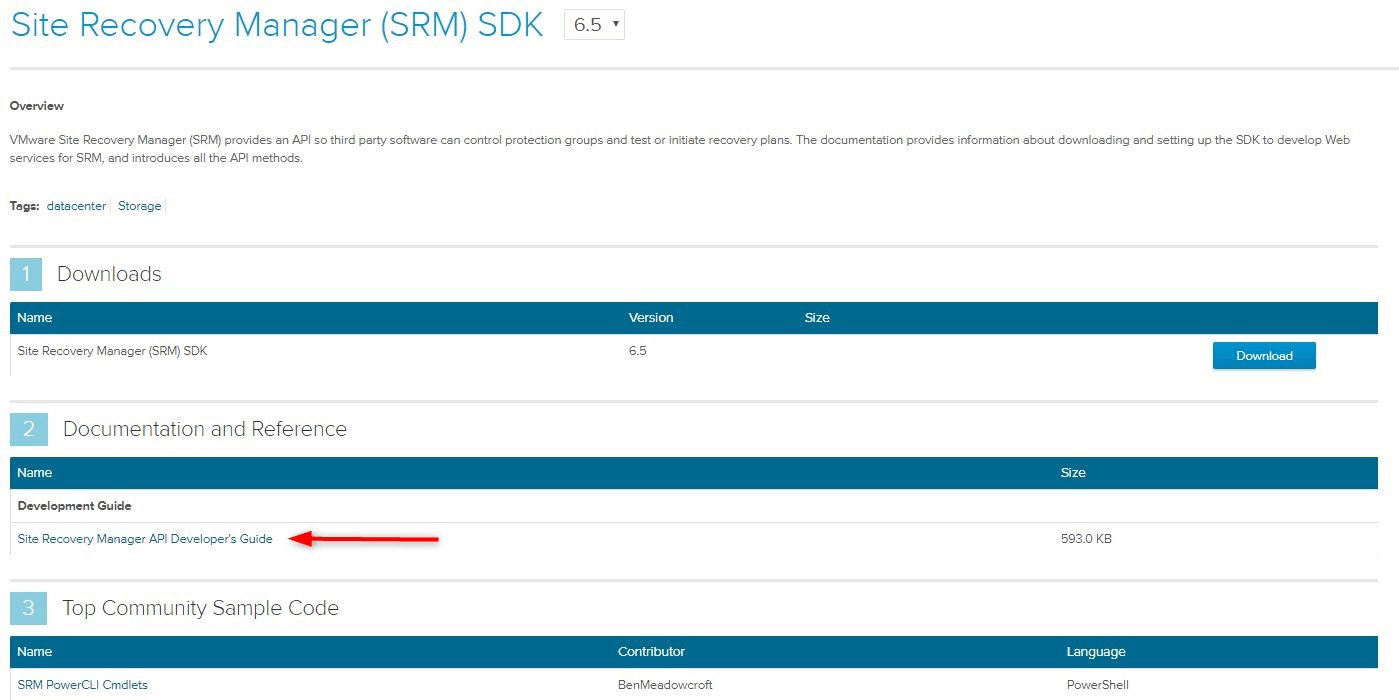
Task: Click the PowerShell language cell
Action: click(1098, 685)
